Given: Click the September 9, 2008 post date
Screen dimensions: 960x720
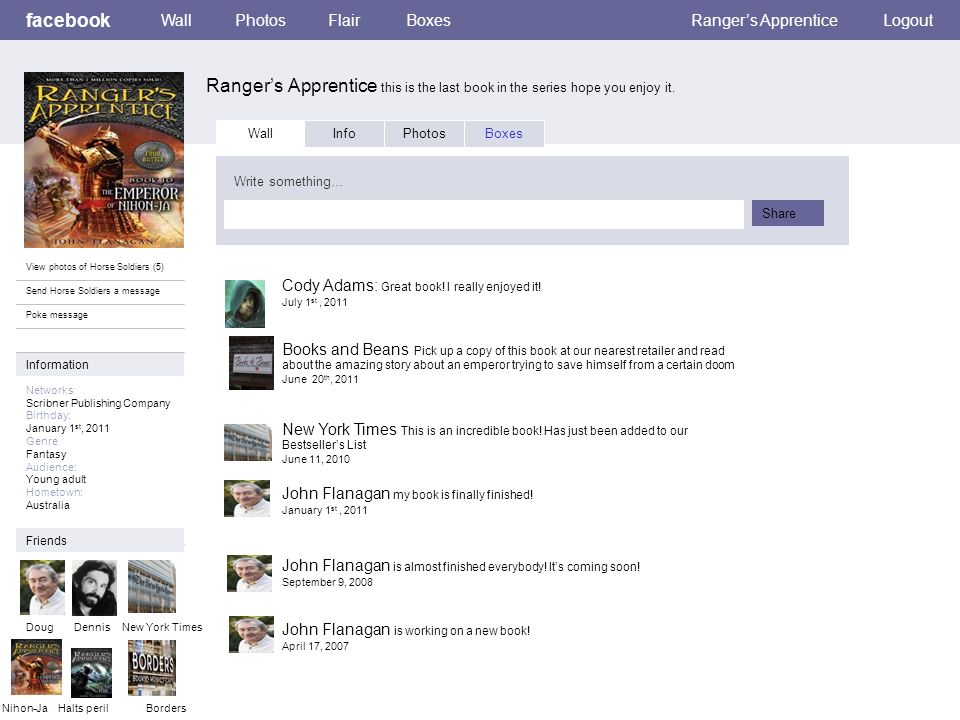Looking at the screenshot, I should 327,582.
